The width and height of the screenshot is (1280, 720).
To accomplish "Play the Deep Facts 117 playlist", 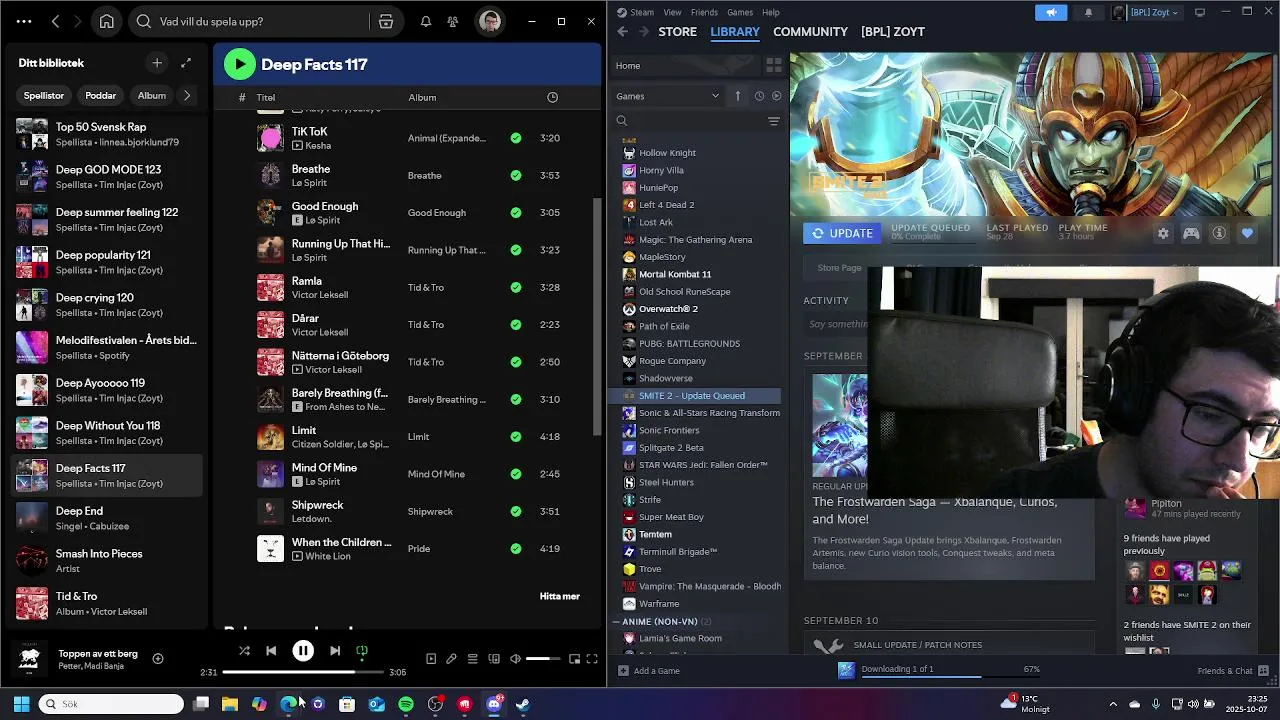I will point(239,64).
